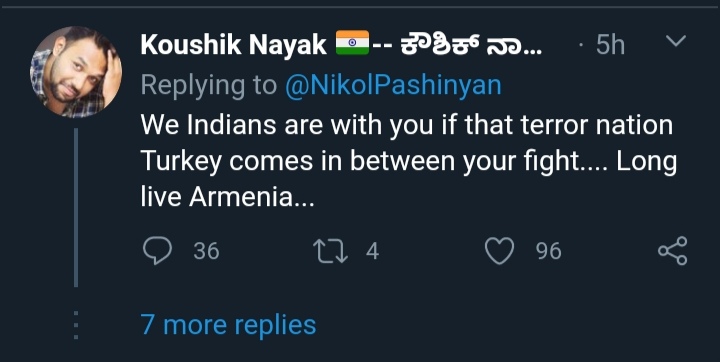The image size is (720, 362).
Task: Open the Koushik Nayak display name
Action: (x=233, y=45)
